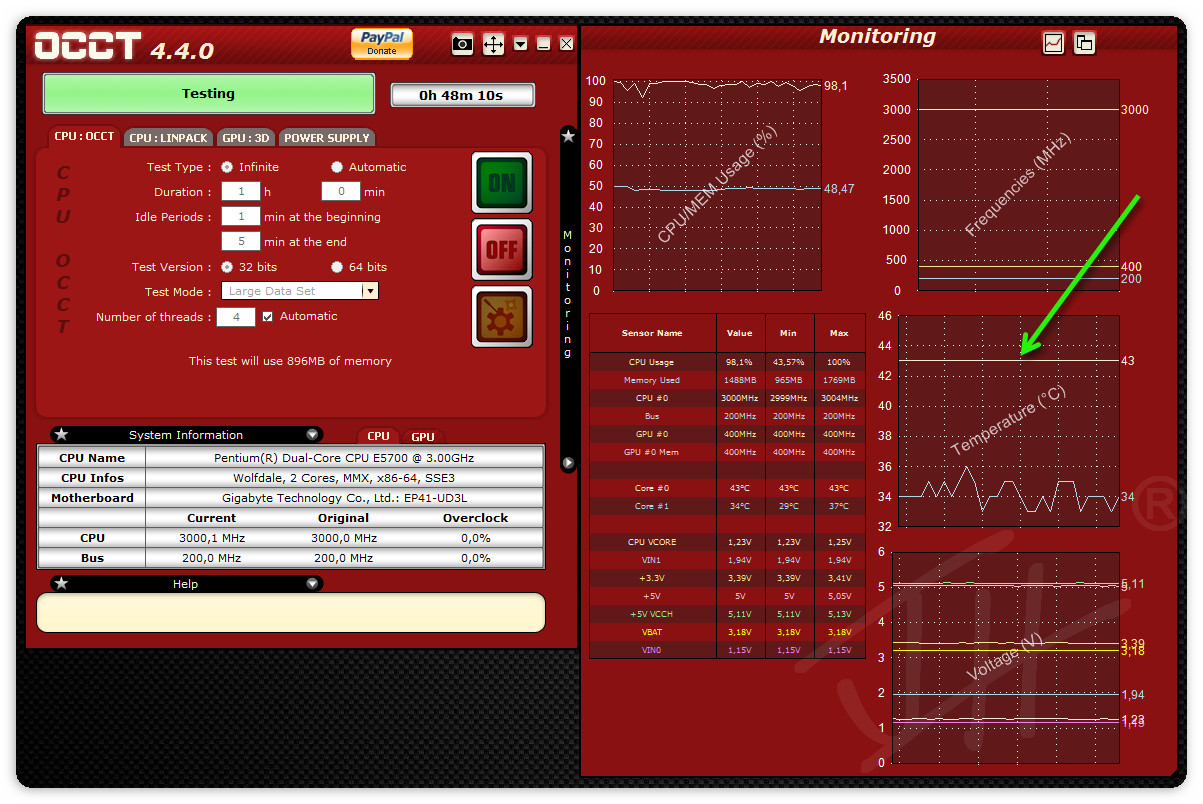1203x804 pixels.
Task: Click the +5V VCCH sensor row
Action: pyautogui.click(x=727, y=614)
